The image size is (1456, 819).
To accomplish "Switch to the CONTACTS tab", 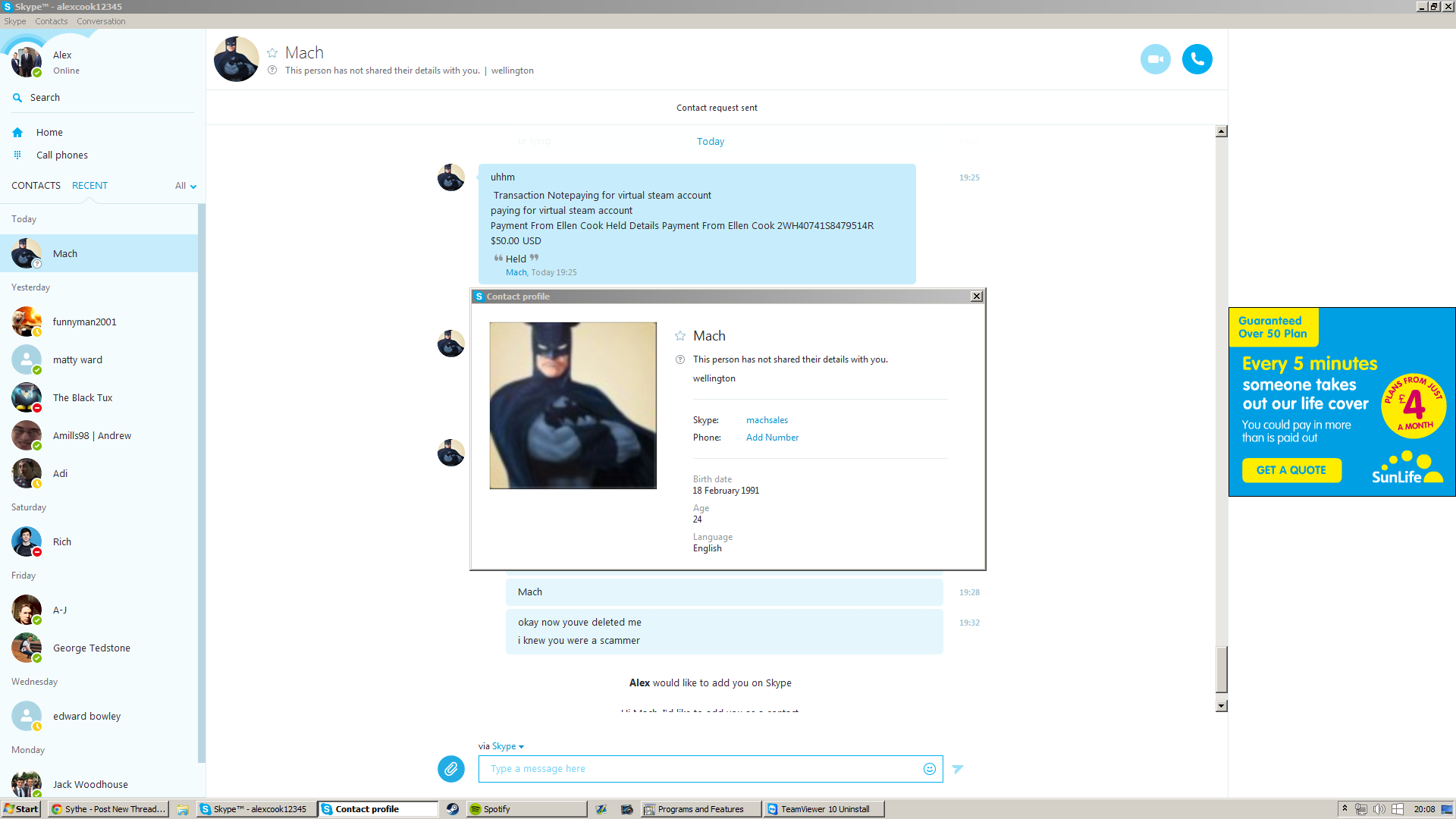I will click(x=36, y=186).
